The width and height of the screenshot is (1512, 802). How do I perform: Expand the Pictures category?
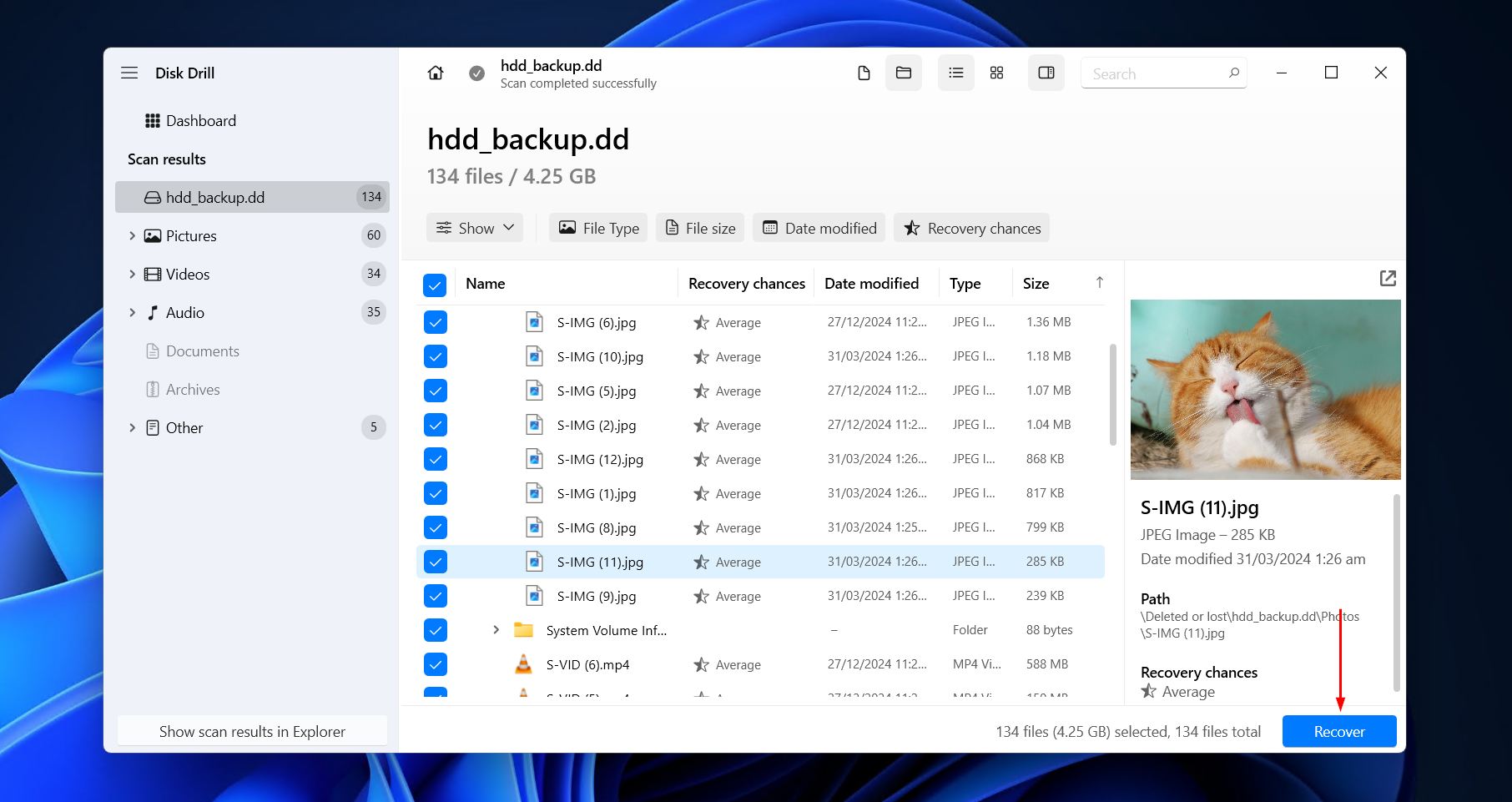pyautogui.click(x=132, y=235)
